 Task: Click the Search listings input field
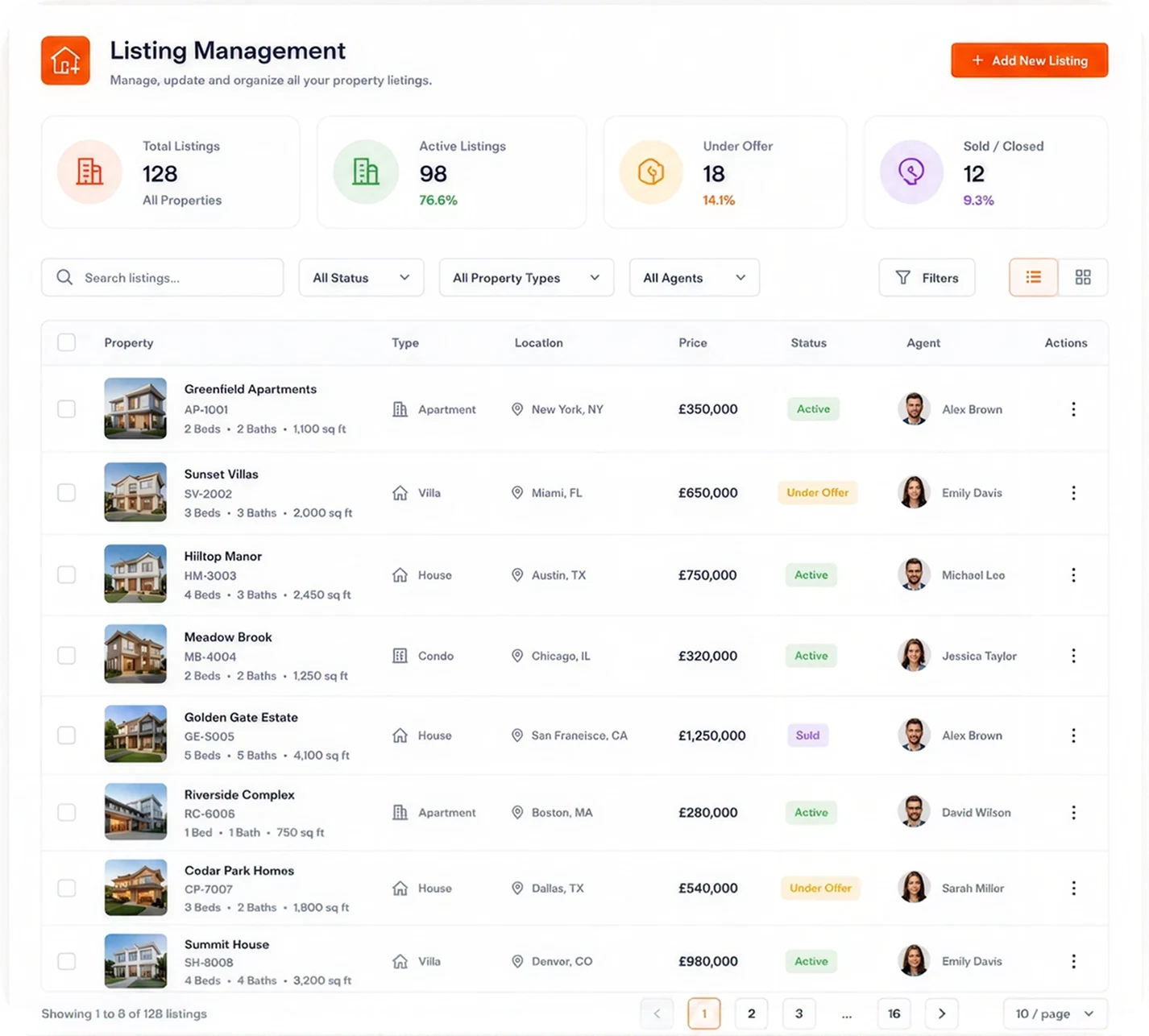163,277
